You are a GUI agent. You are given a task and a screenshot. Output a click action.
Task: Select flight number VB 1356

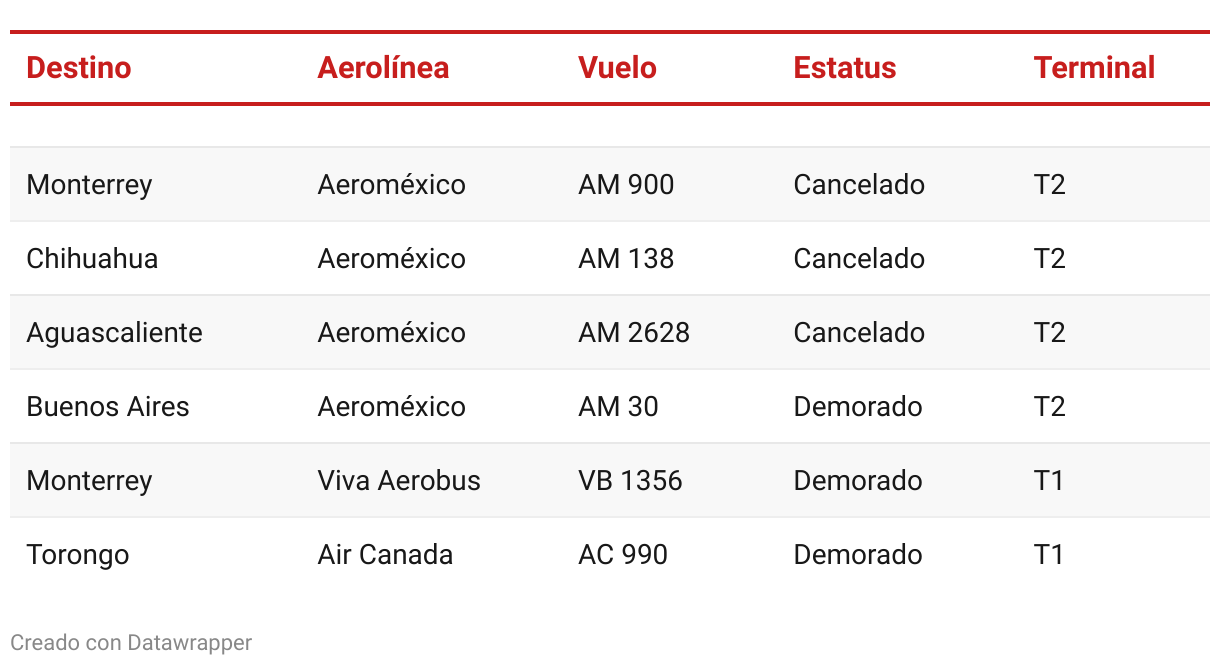click(x=630, y=481)
